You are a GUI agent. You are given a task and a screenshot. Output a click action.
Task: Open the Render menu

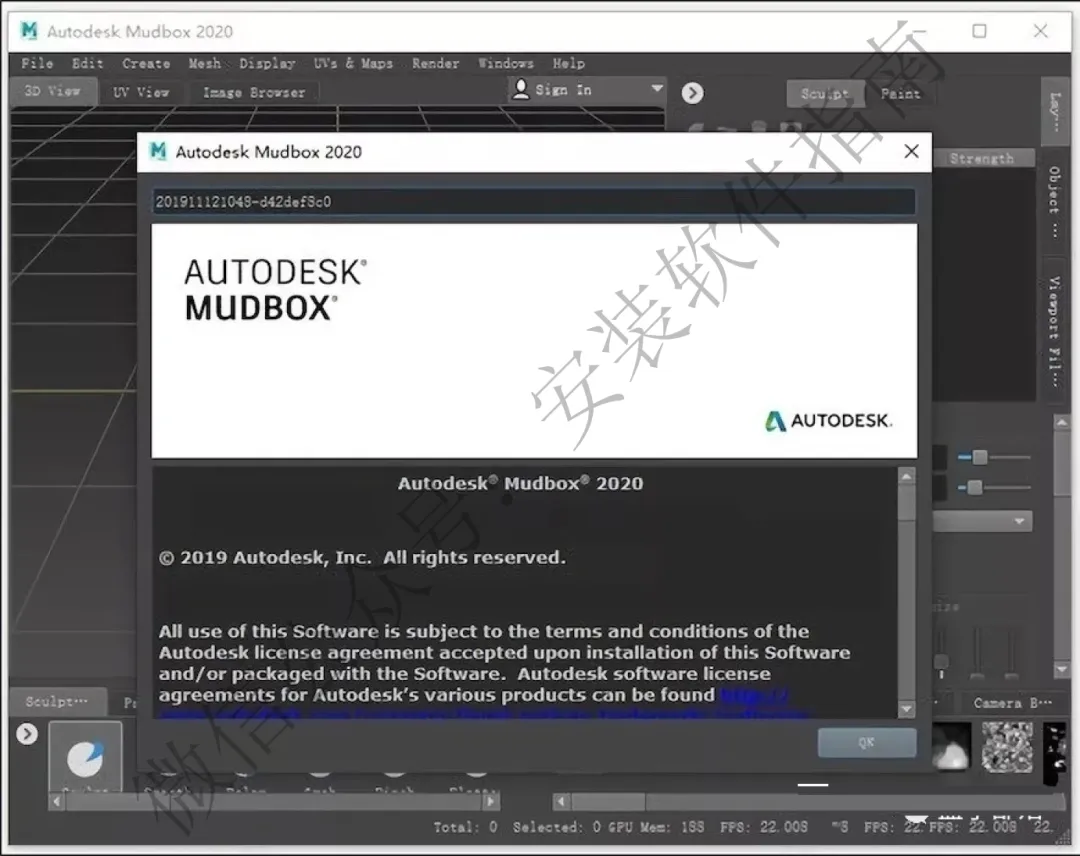[x=435, y=63]
